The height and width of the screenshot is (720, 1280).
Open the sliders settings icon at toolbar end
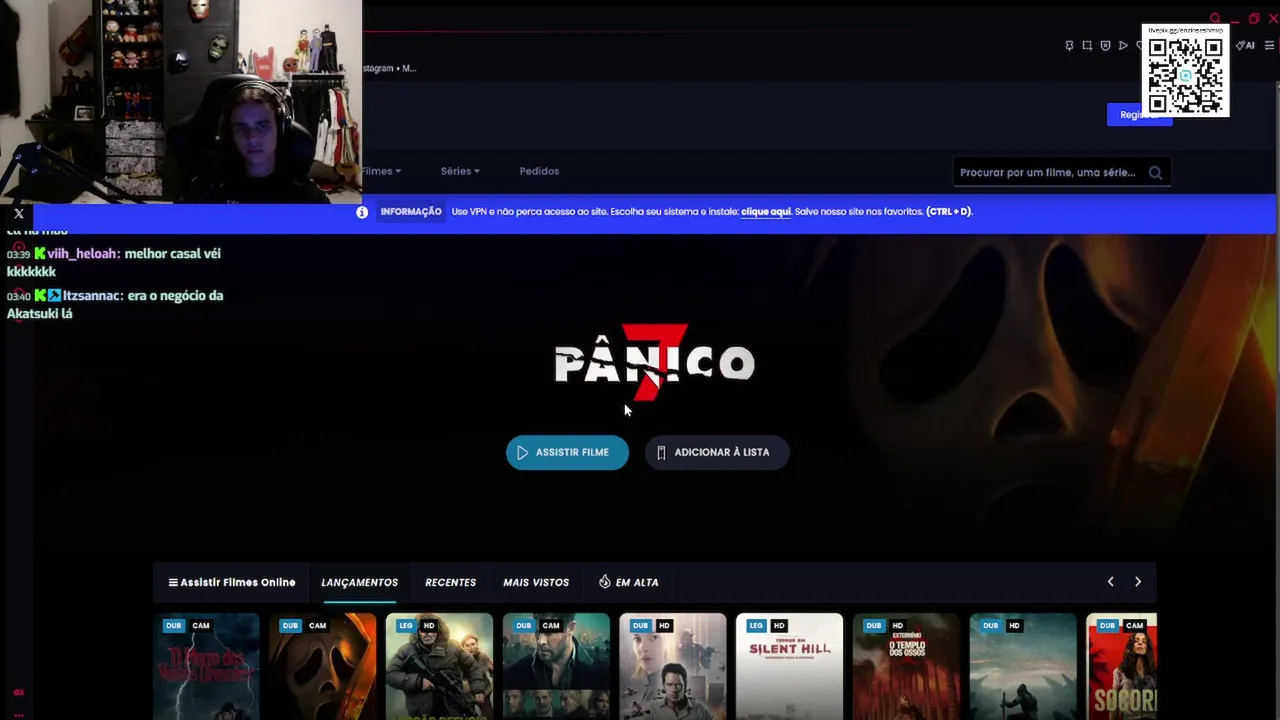(1270, 46)
